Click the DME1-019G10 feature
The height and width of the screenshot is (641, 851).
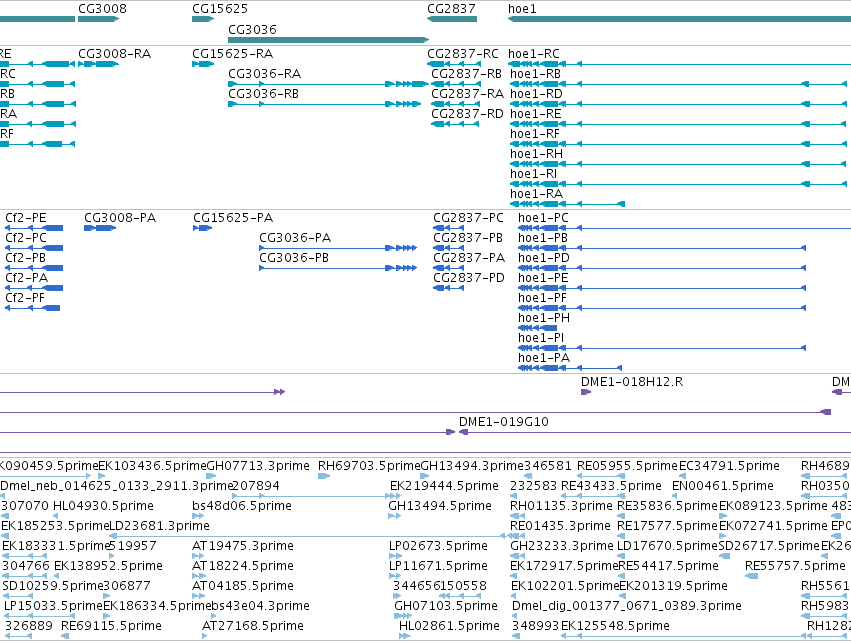504,422
